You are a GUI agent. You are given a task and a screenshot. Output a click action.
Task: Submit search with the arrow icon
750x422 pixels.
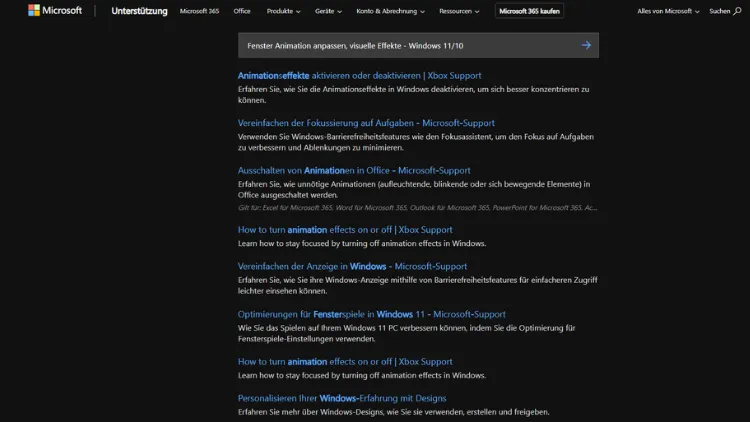pyautogui.click(x=586, y=45)
